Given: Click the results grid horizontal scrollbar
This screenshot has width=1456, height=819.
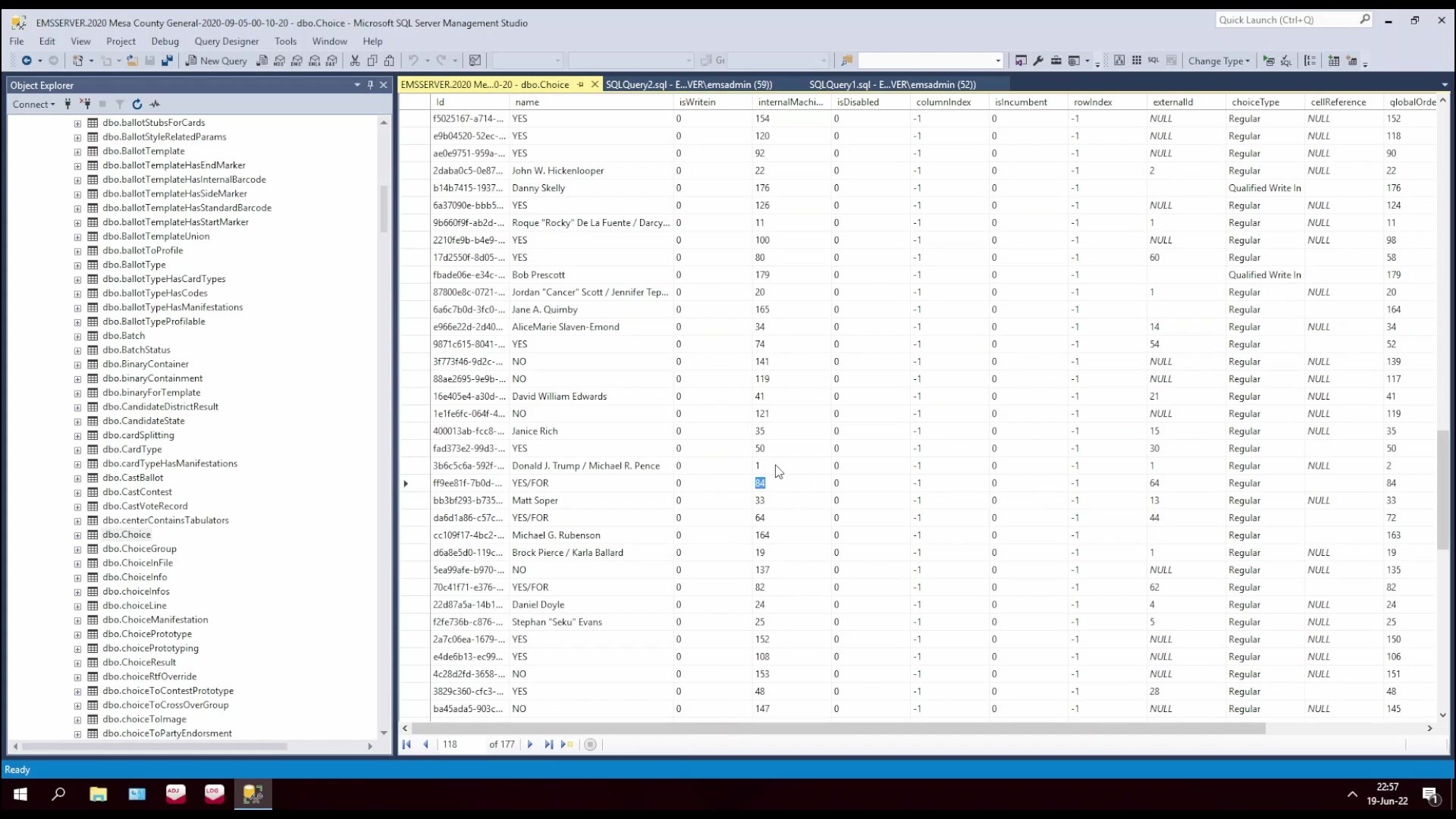Looking at the screenshot, I should [x=839, y=728].
